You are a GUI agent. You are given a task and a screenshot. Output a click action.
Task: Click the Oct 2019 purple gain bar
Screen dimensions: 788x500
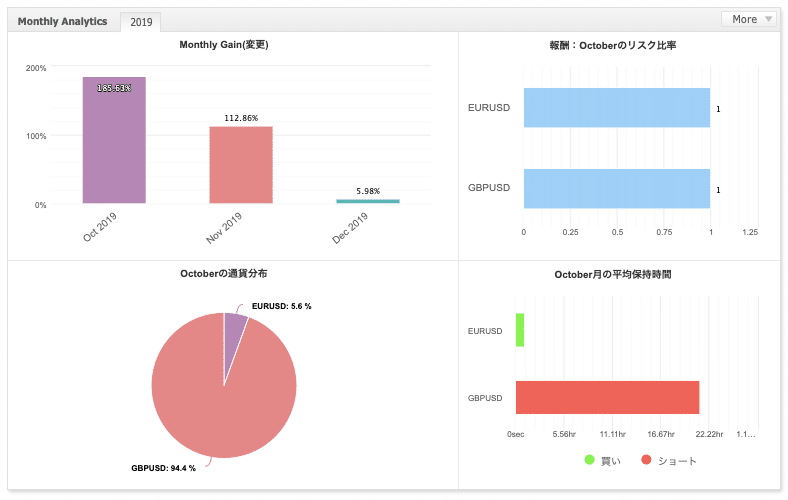[114, 140]
